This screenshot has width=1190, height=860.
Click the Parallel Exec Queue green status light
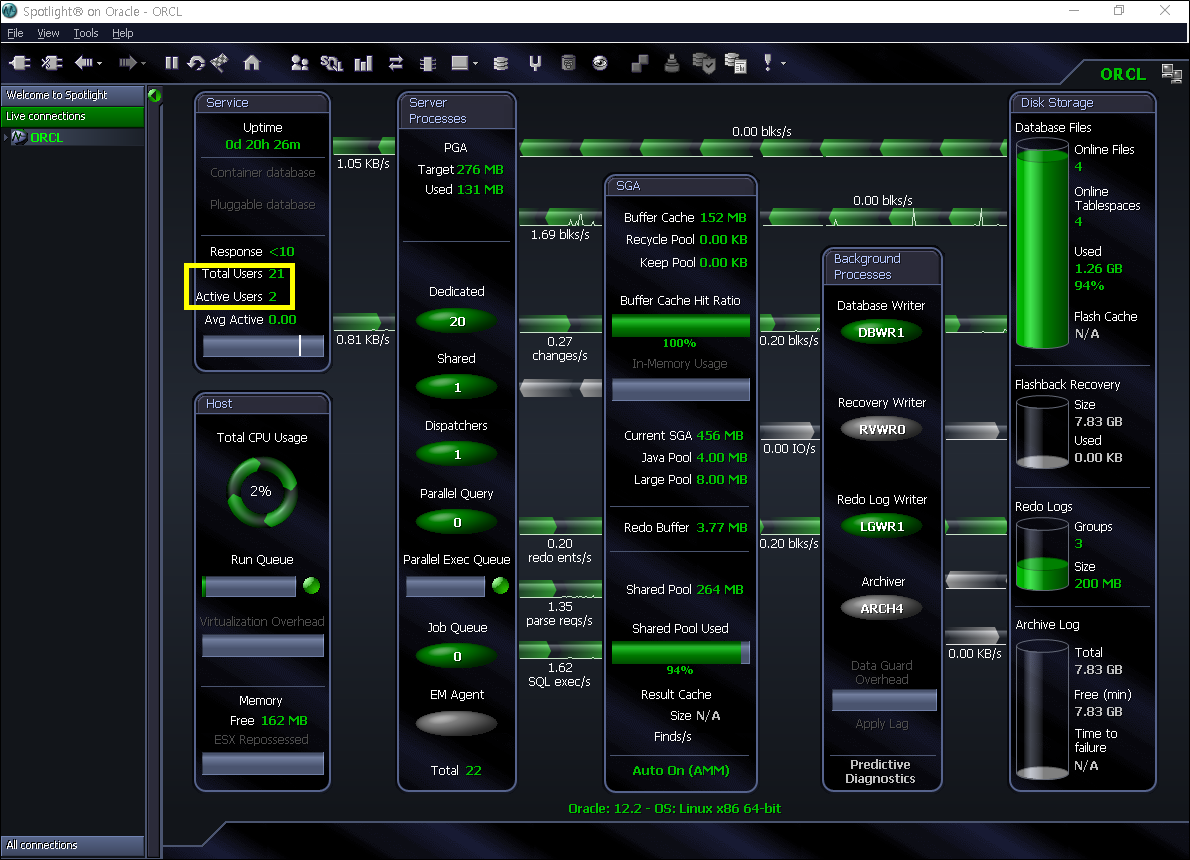click(x=500, y=585)
